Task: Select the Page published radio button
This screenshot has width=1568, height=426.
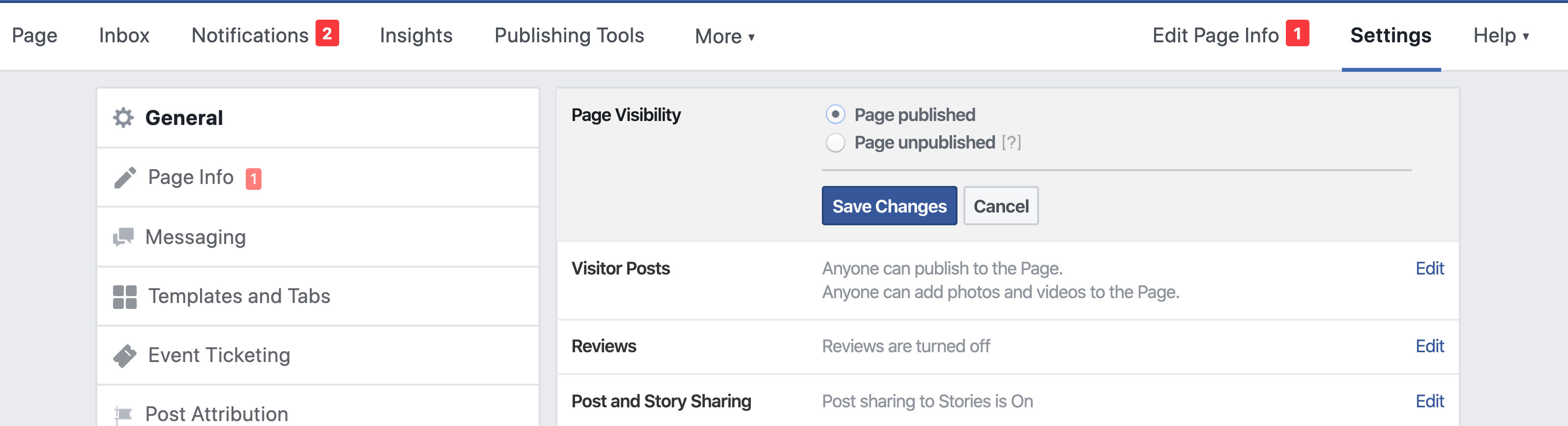Action: coord(835,115)
